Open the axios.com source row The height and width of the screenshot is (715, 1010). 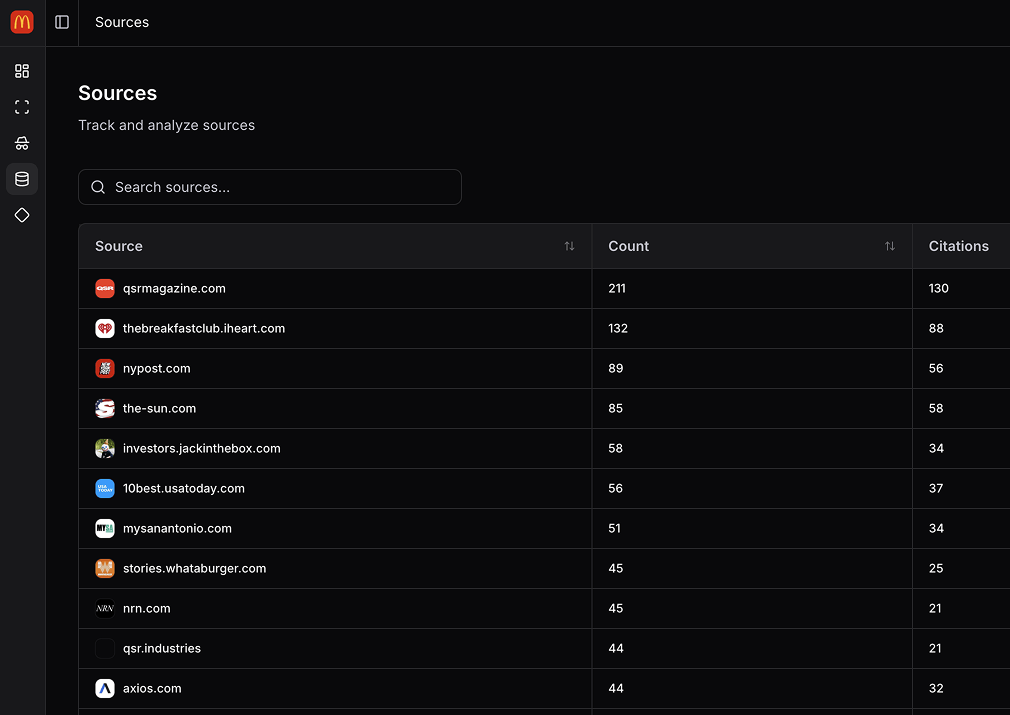(152, 688)
